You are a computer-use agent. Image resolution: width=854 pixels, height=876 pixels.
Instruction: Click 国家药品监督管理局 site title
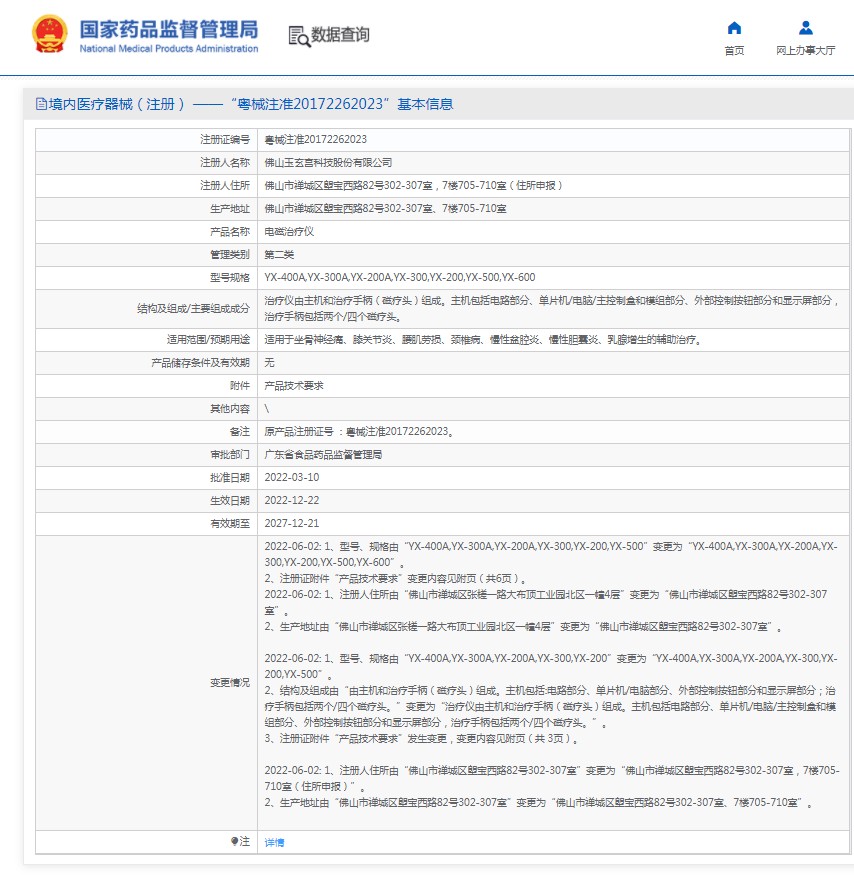[169, 29]
